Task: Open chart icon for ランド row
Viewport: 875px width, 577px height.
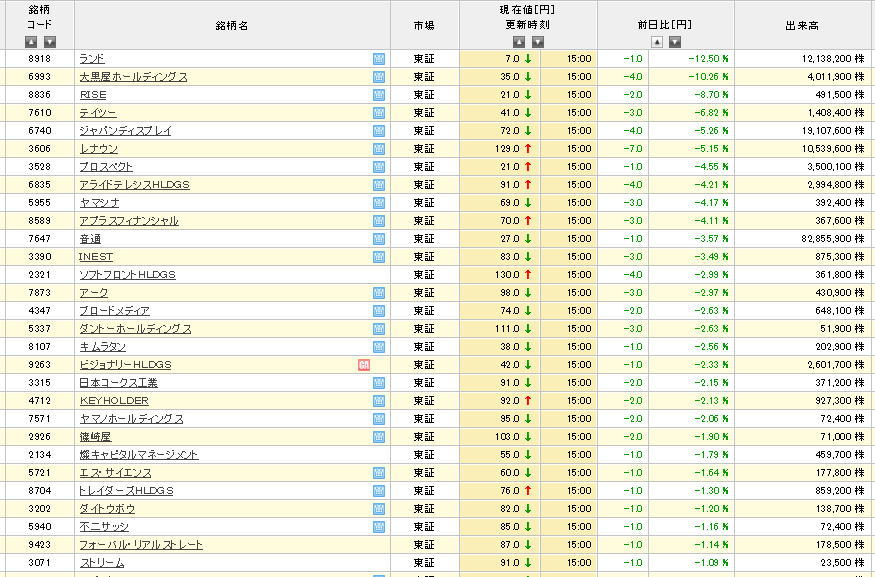Action: coord(379,59)
